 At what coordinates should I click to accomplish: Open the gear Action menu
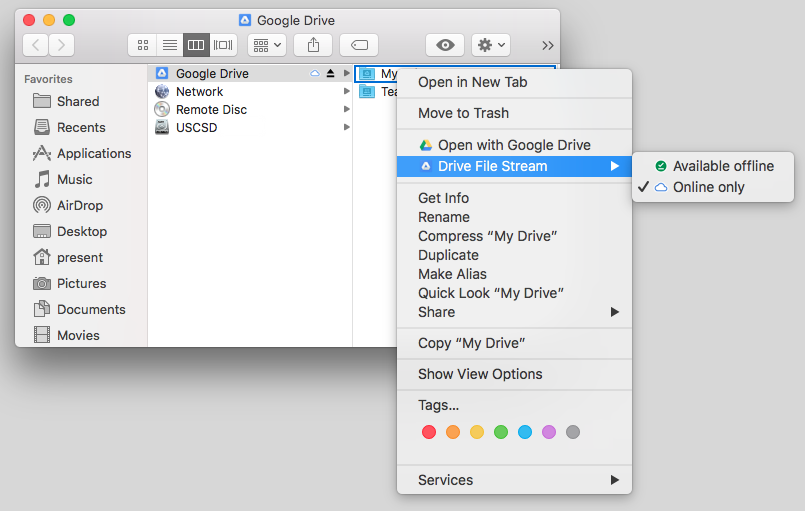coord(491,45)
